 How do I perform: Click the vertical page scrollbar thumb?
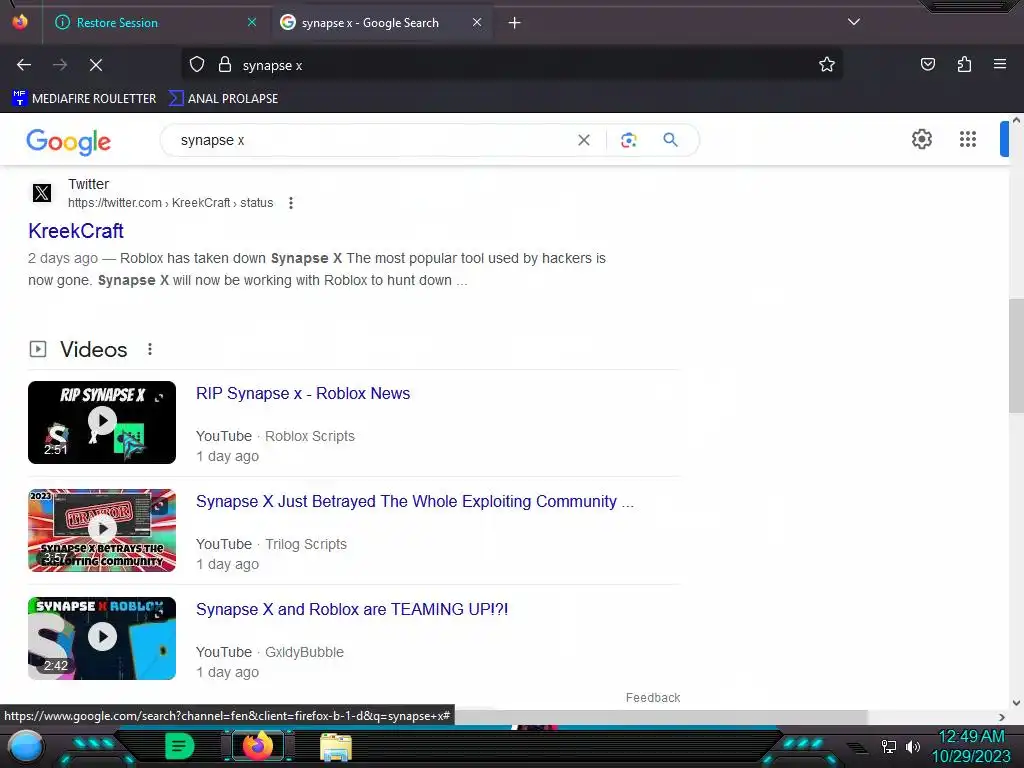pos(1016,355)
